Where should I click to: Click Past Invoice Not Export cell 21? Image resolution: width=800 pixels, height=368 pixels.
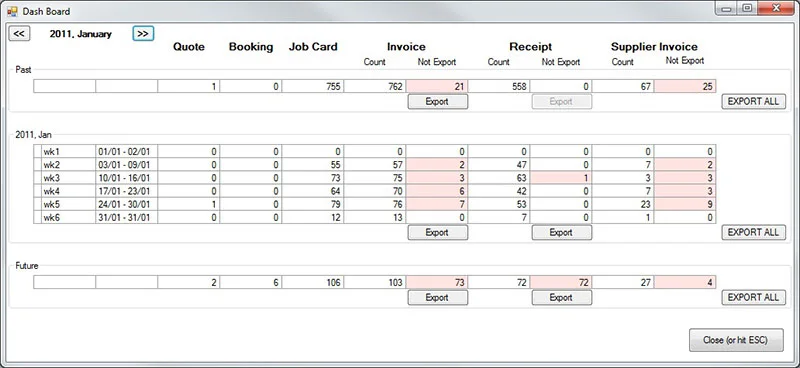point(437,87)
